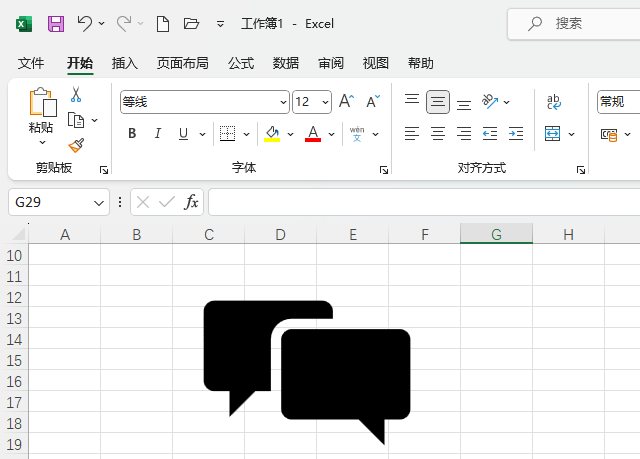Create a new blank workbook icon
Screen dimensions: 640x459
163,24
